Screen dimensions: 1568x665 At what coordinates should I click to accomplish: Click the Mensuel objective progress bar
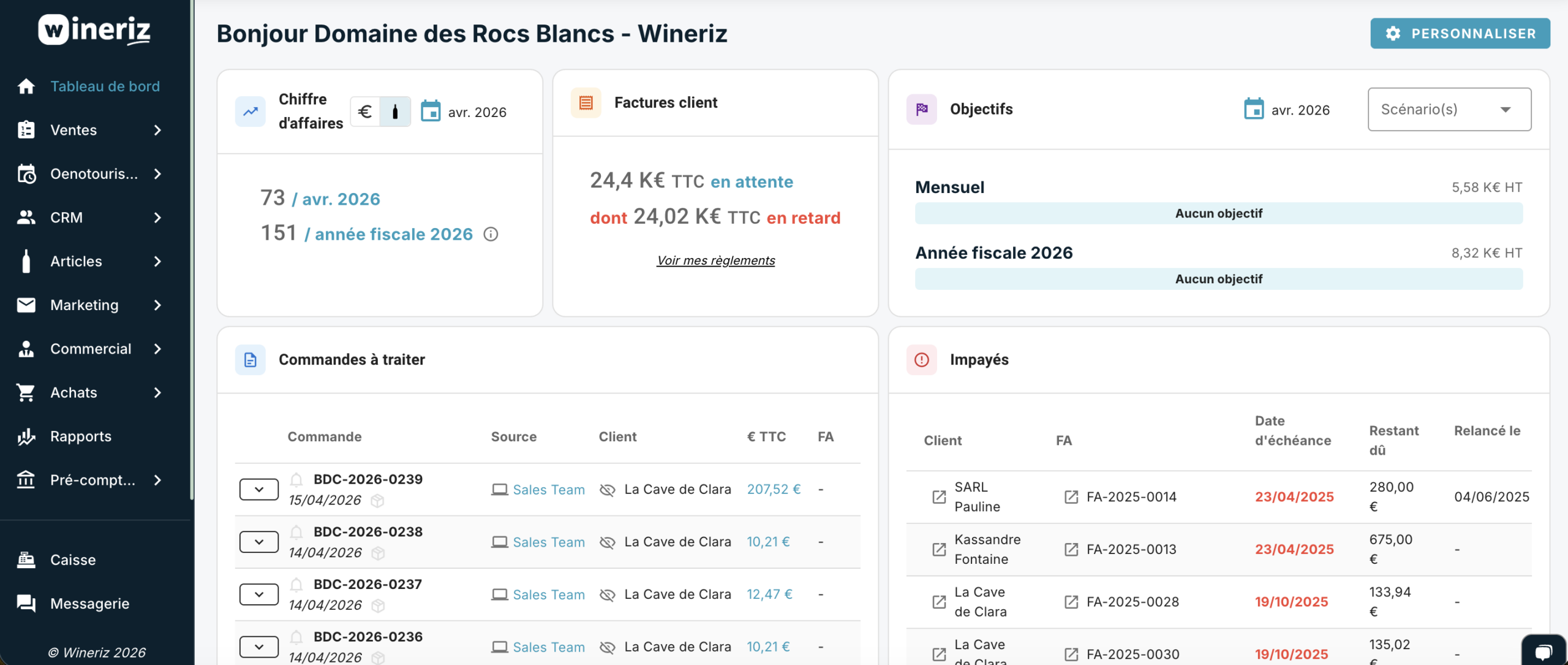[1218, 213]
